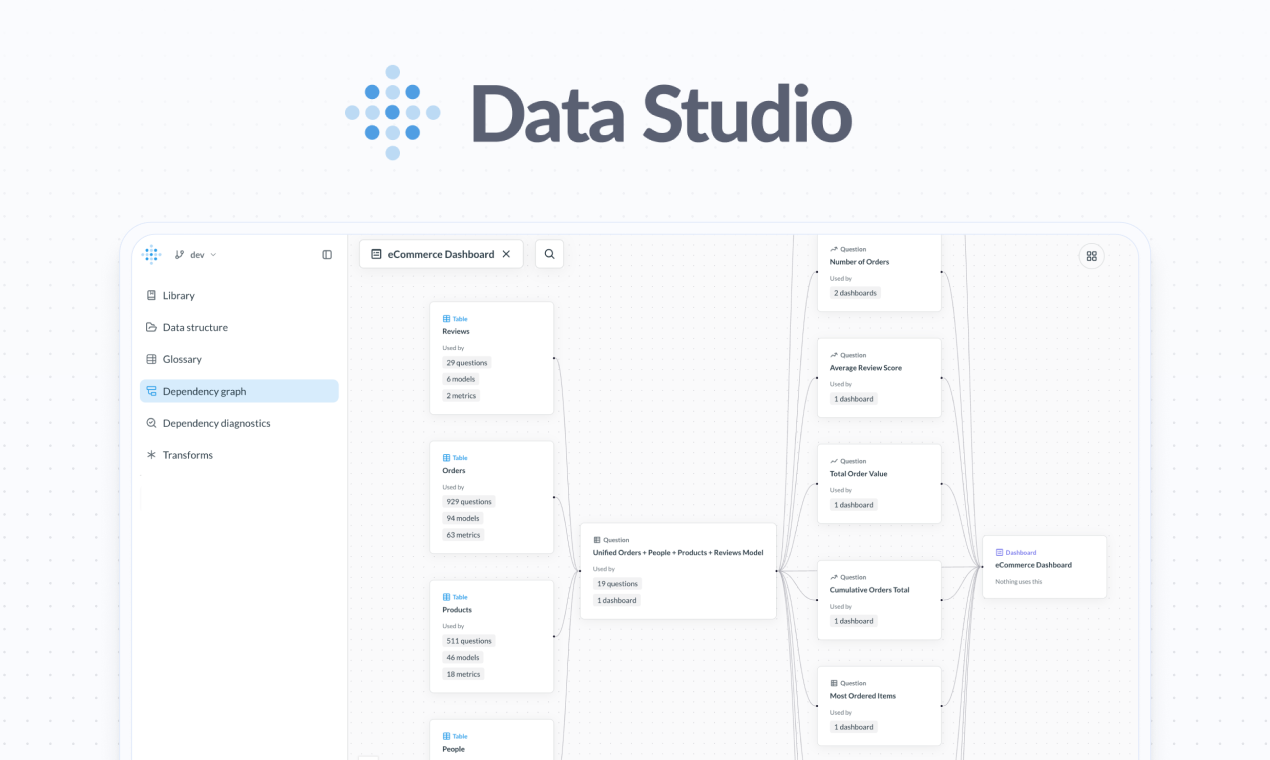Click the Transforms asterisk icon
Image resolution: width=1270 pixels, height=760 pixels.
[x=150, y=455]
